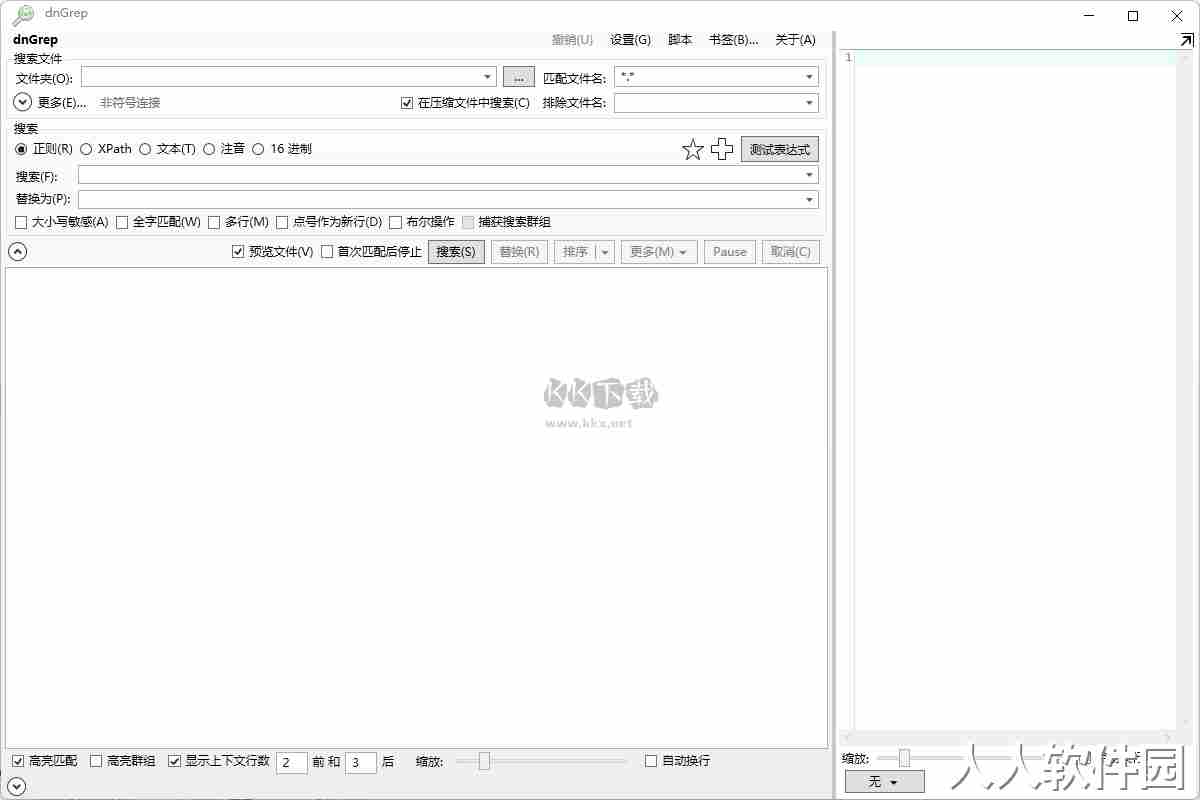Viewport: 1200px width, 800px height.
Task: Open the 搜索(F) history dropdown arrow
Action: click(809, 175)
